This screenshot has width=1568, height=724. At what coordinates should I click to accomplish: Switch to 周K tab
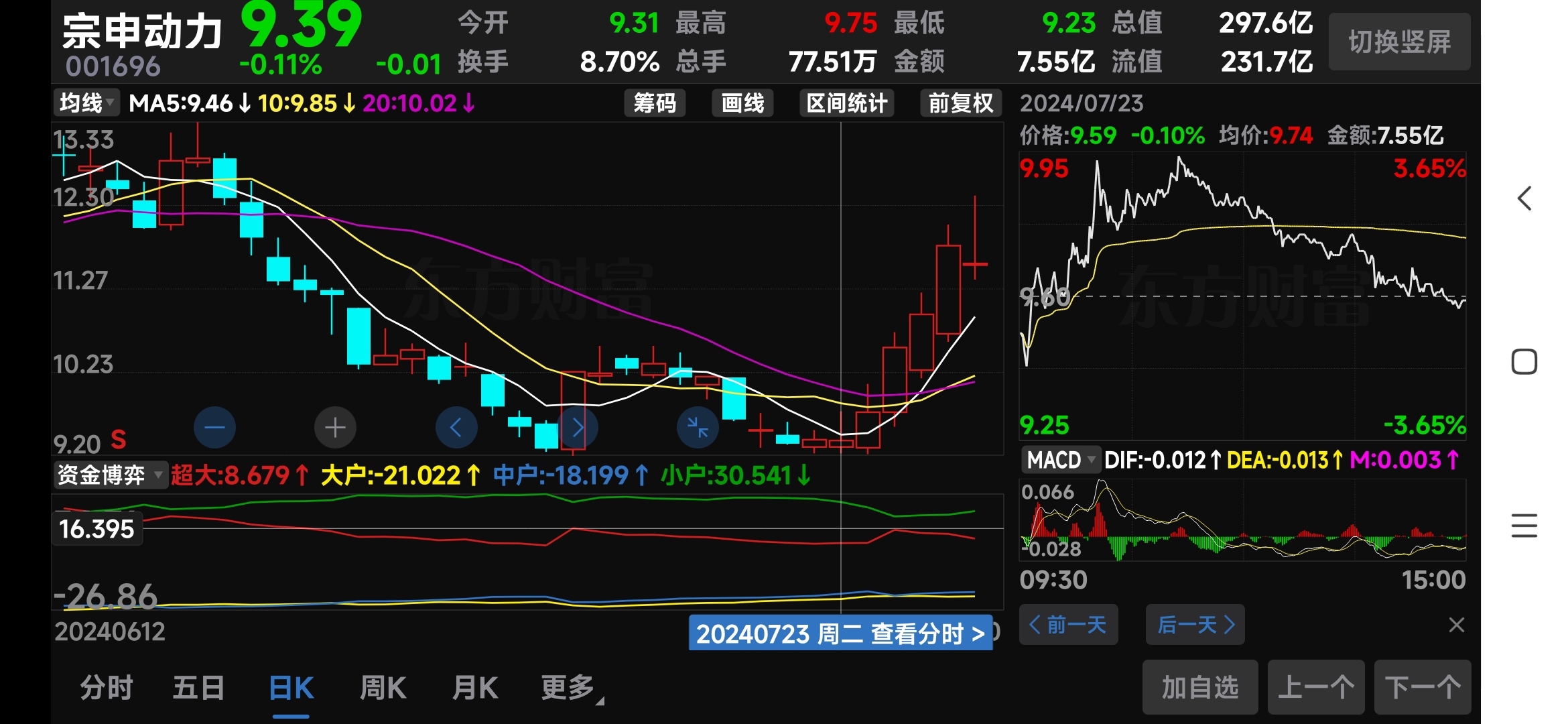tap(383, 688)
